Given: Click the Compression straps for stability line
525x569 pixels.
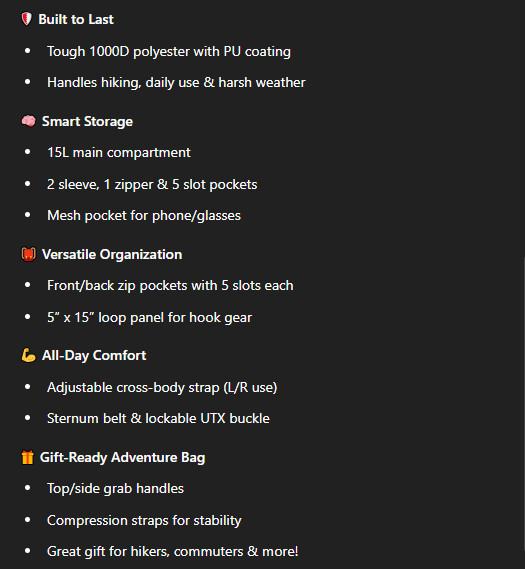Looking at the screenshot, I should coord(144,520).
